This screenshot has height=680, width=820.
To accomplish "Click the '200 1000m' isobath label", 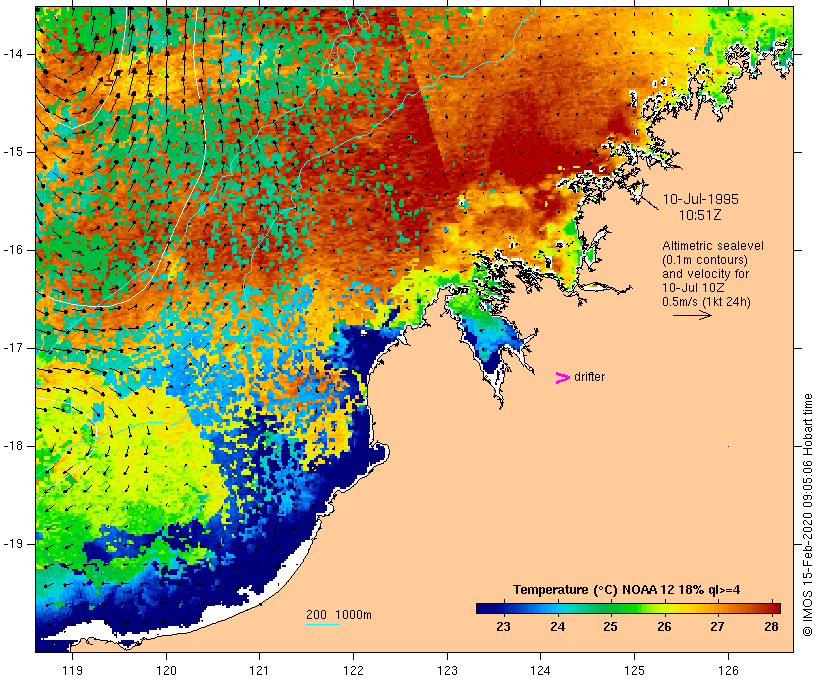I will tap(339, 615).
